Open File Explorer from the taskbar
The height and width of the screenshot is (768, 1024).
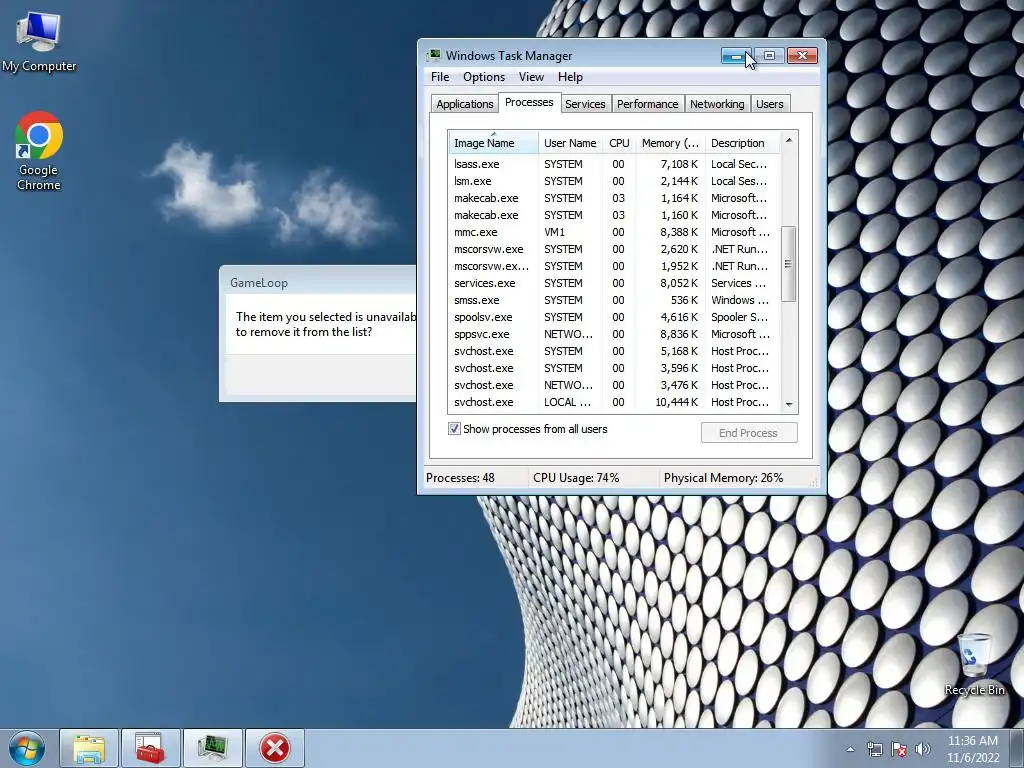pos(89,748)
